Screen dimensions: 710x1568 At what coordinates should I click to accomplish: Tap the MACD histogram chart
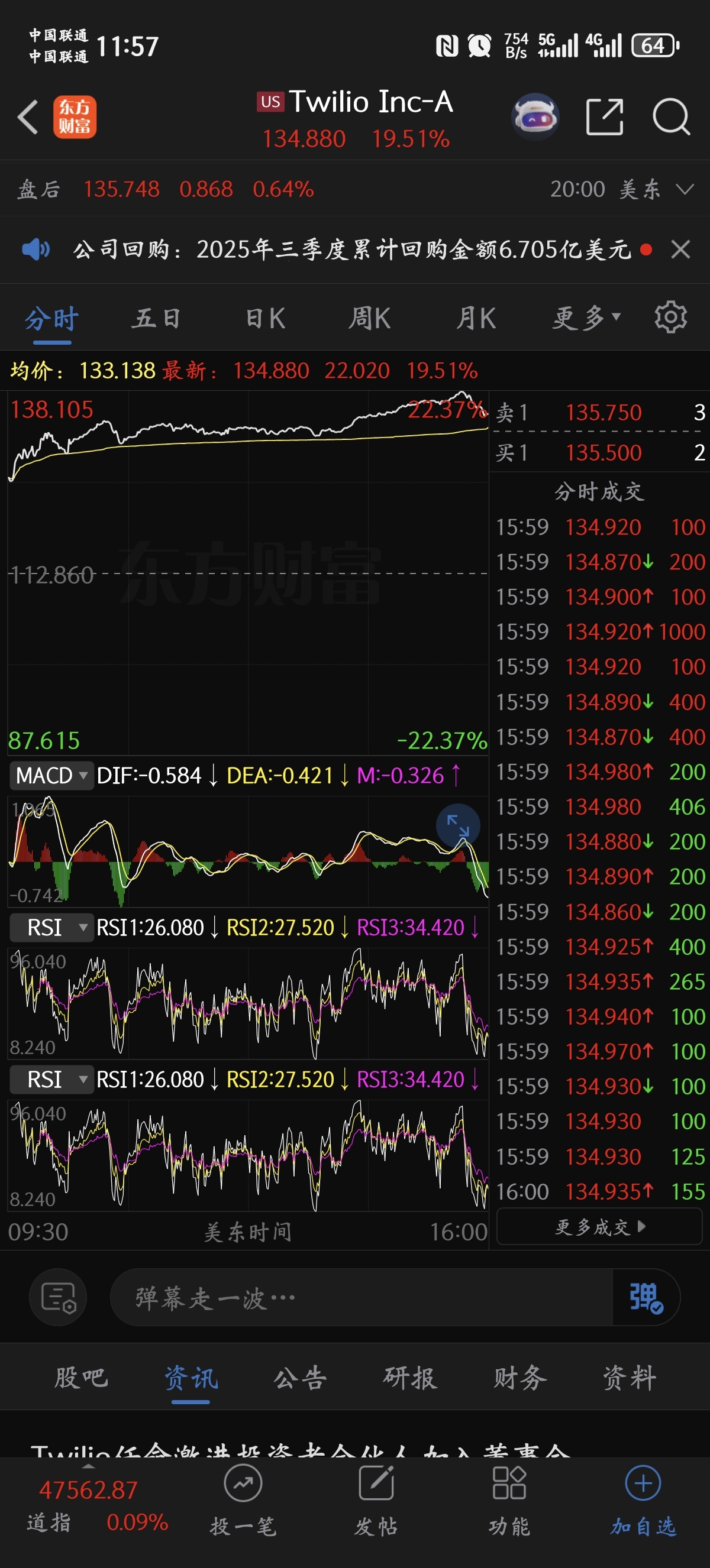click(x=248, y=852)
